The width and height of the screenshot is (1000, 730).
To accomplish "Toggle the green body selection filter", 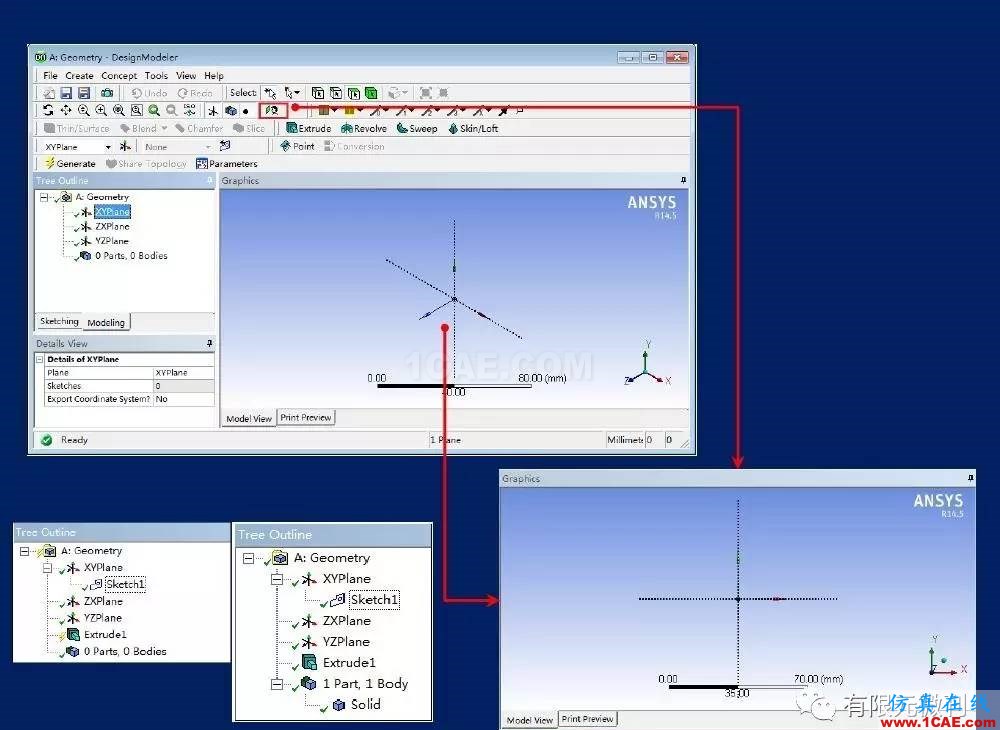I will [x=371, y=93].
